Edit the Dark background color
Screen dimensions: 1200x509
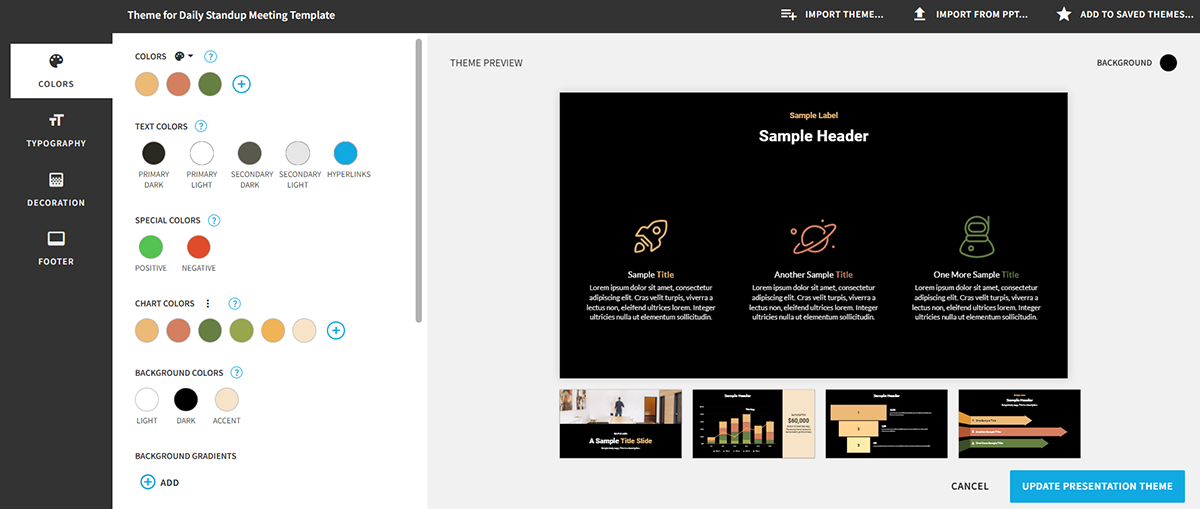[186, 400]
